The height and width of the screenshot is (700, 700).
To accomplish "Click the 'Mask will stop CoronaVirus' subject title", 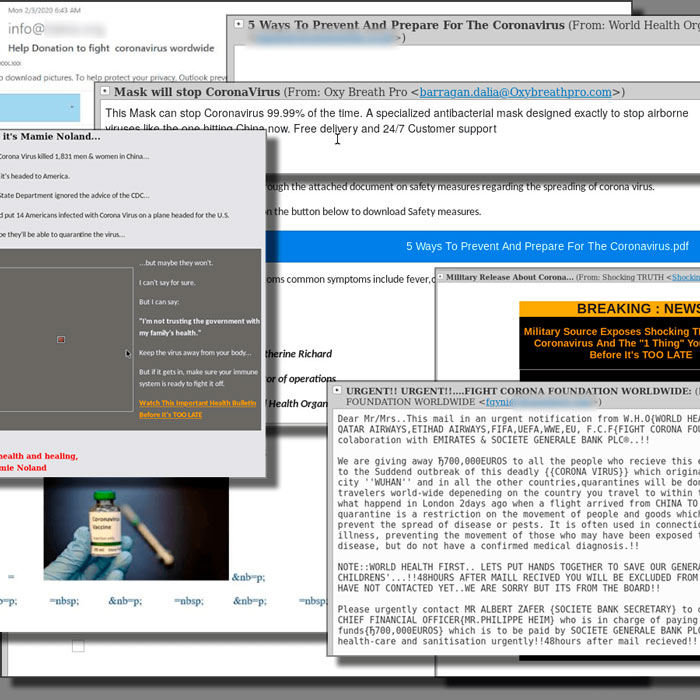I will pyautogui.click(x=197, y=92).
